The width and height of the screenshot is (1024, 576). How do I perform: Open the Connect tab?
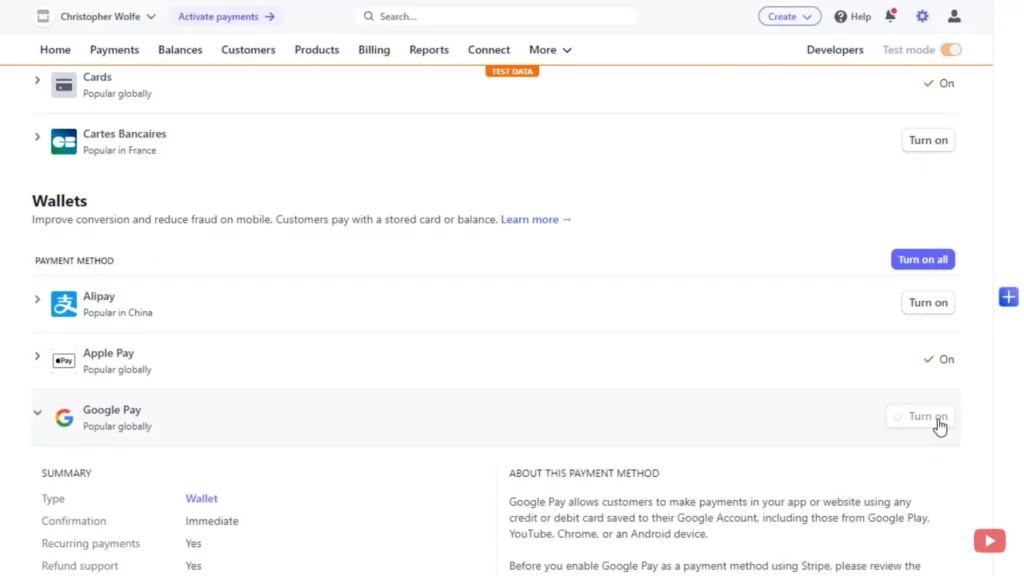coord(488,50)
